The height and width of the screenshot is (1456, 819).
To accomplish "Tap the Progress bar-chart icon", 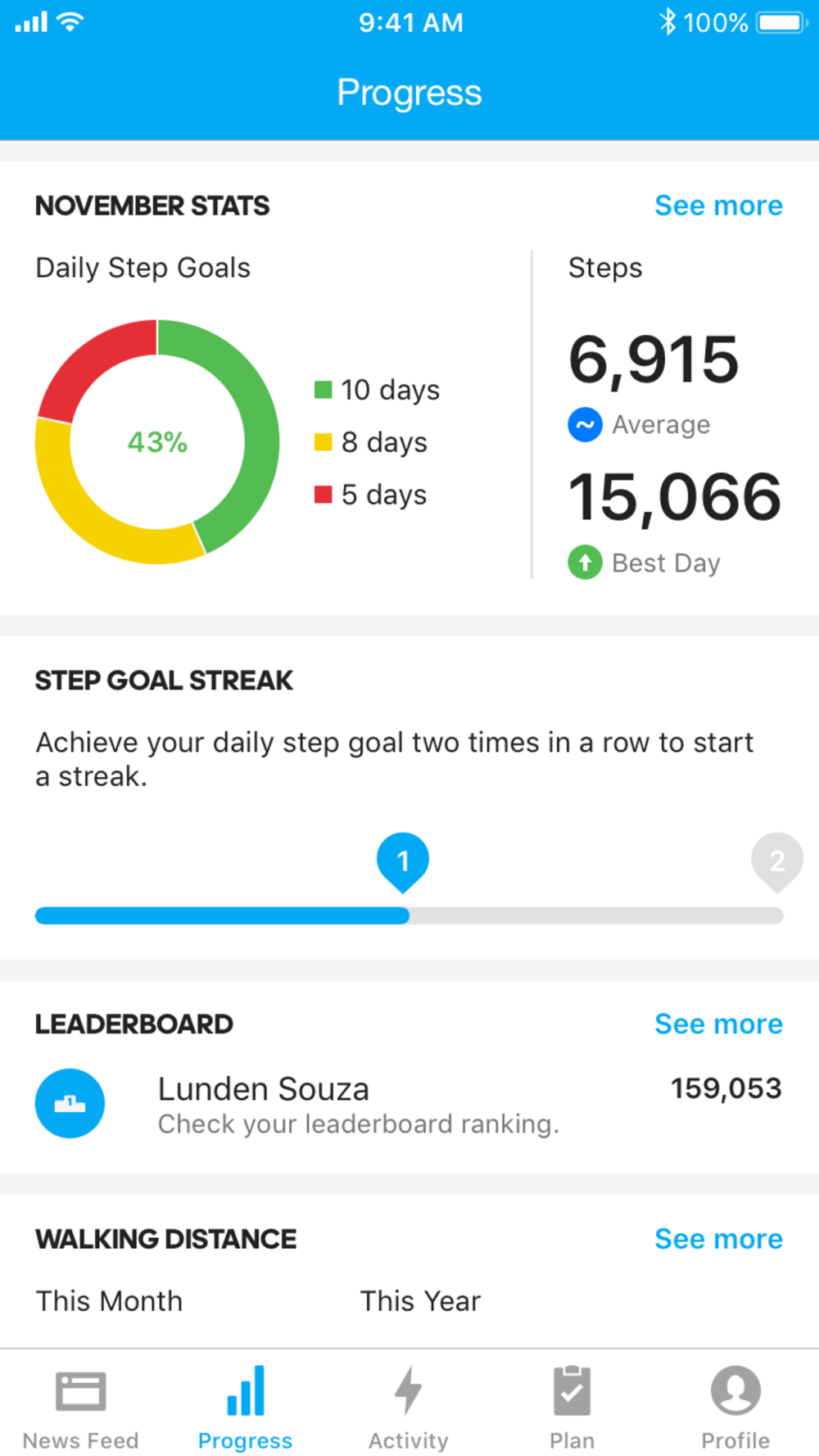I will pos(245,1390).
